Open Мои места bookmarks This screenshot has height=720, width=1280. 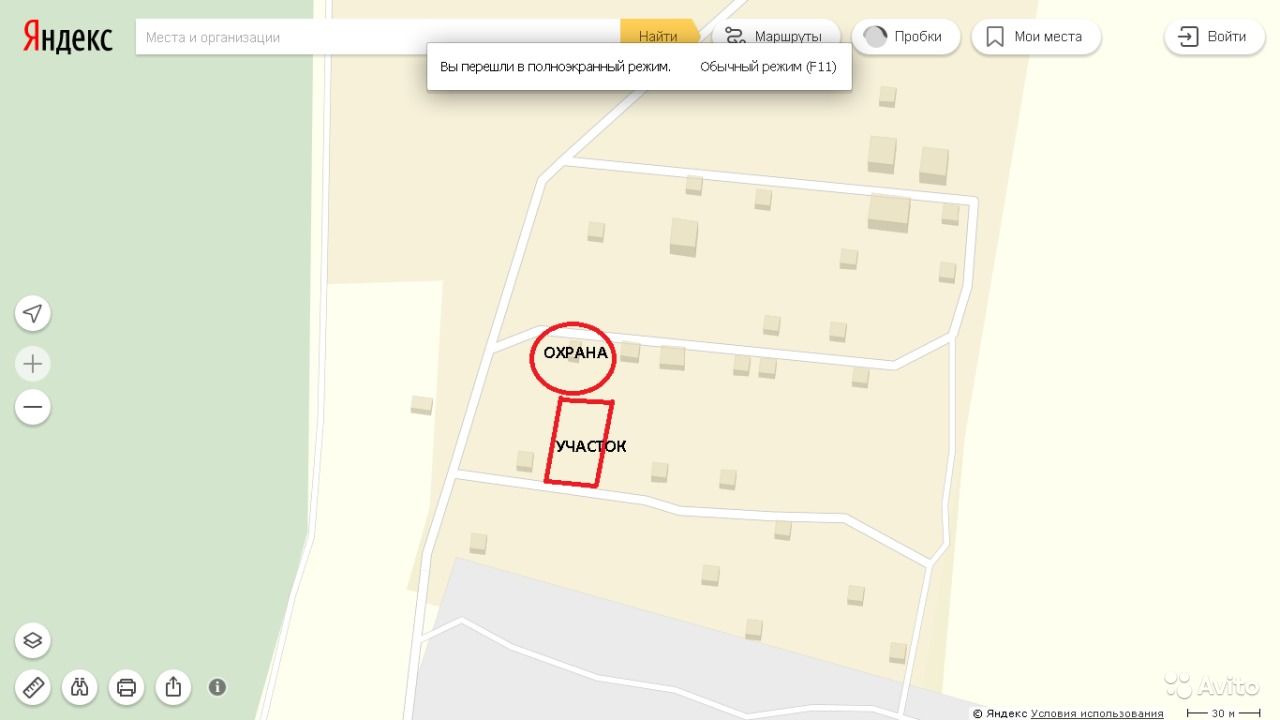point(1036,37)
